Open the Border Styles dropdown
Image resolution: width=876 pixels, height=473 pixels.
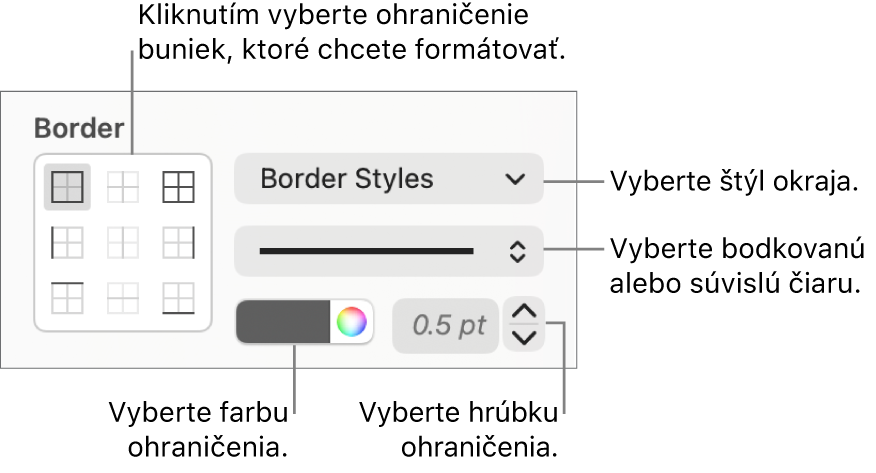click(x=389, y=179)
